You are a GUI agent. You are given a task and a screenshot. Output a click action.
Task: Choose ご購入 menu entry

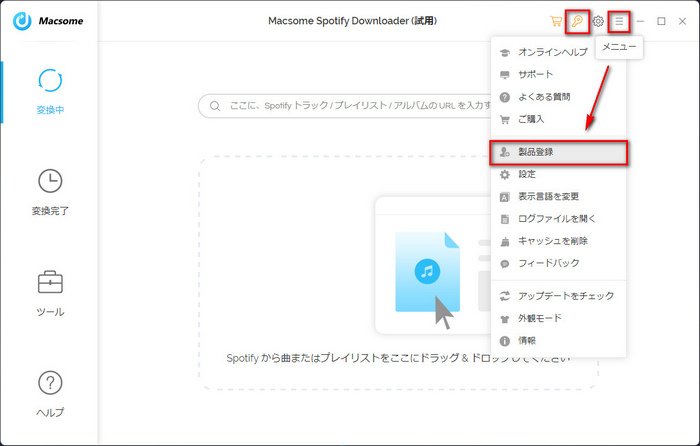click(558, 119)
